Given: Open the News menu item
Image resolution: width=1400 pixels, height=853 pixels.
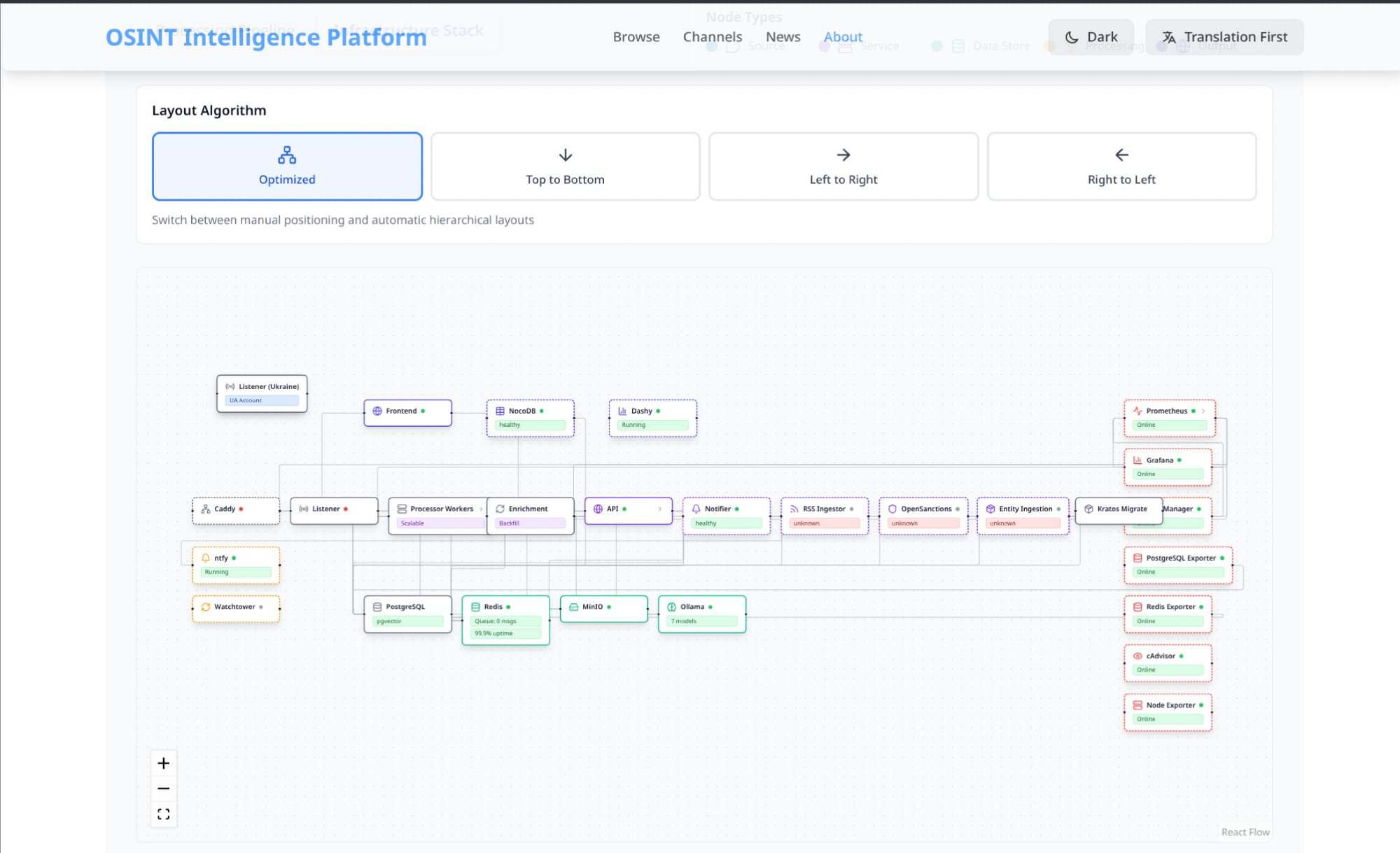Looking at the screenshot, I should click(x=783, y=37).
